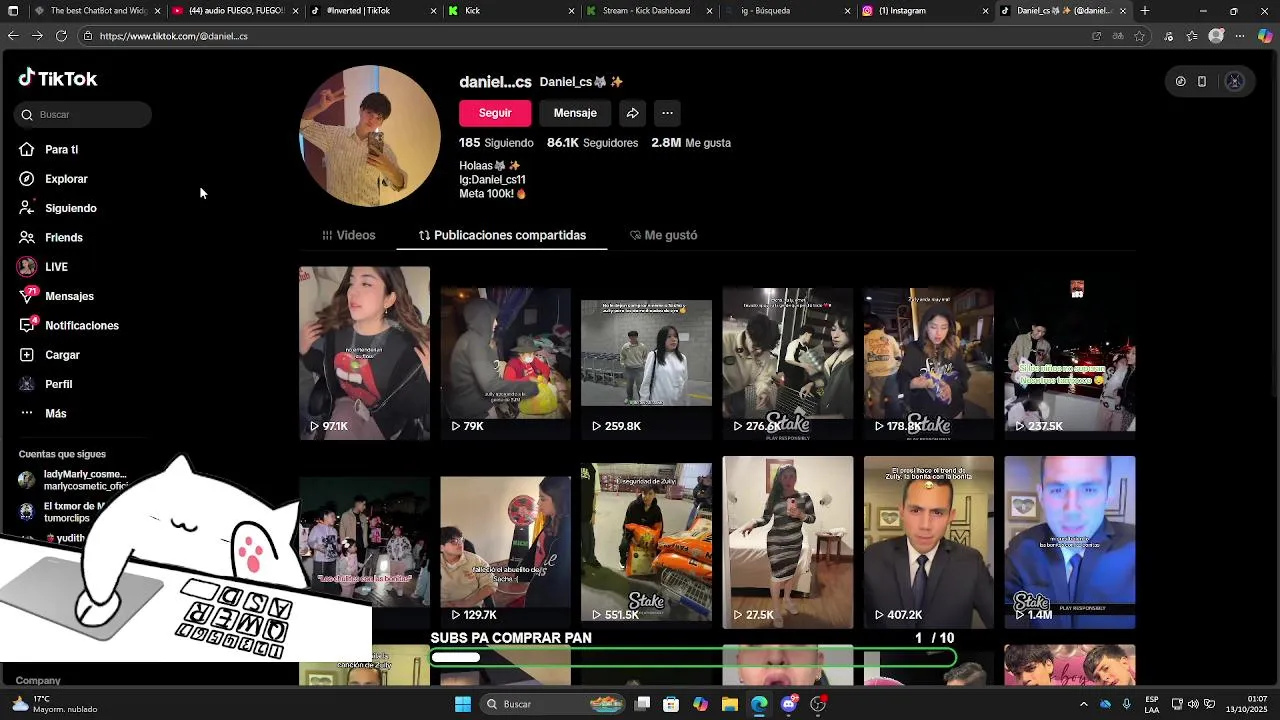Click the phone app icon at top right
The width and height of the screenshot is (1280, 720).
[x=1202, y=82]
